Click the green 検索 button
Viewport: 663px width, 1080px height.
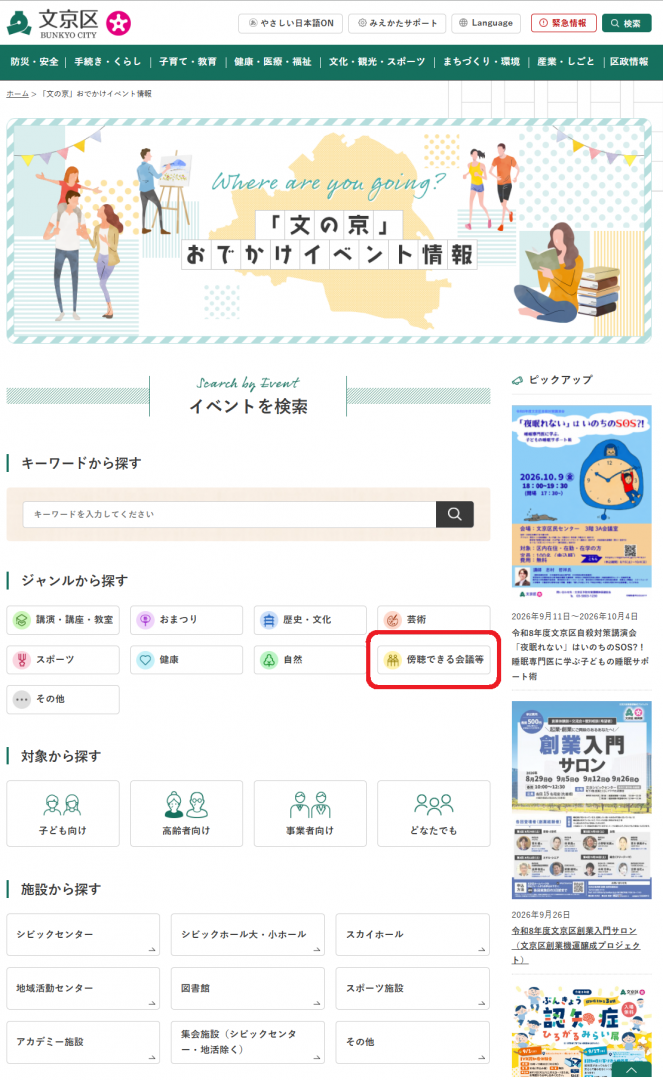click(x=627, y=23)
